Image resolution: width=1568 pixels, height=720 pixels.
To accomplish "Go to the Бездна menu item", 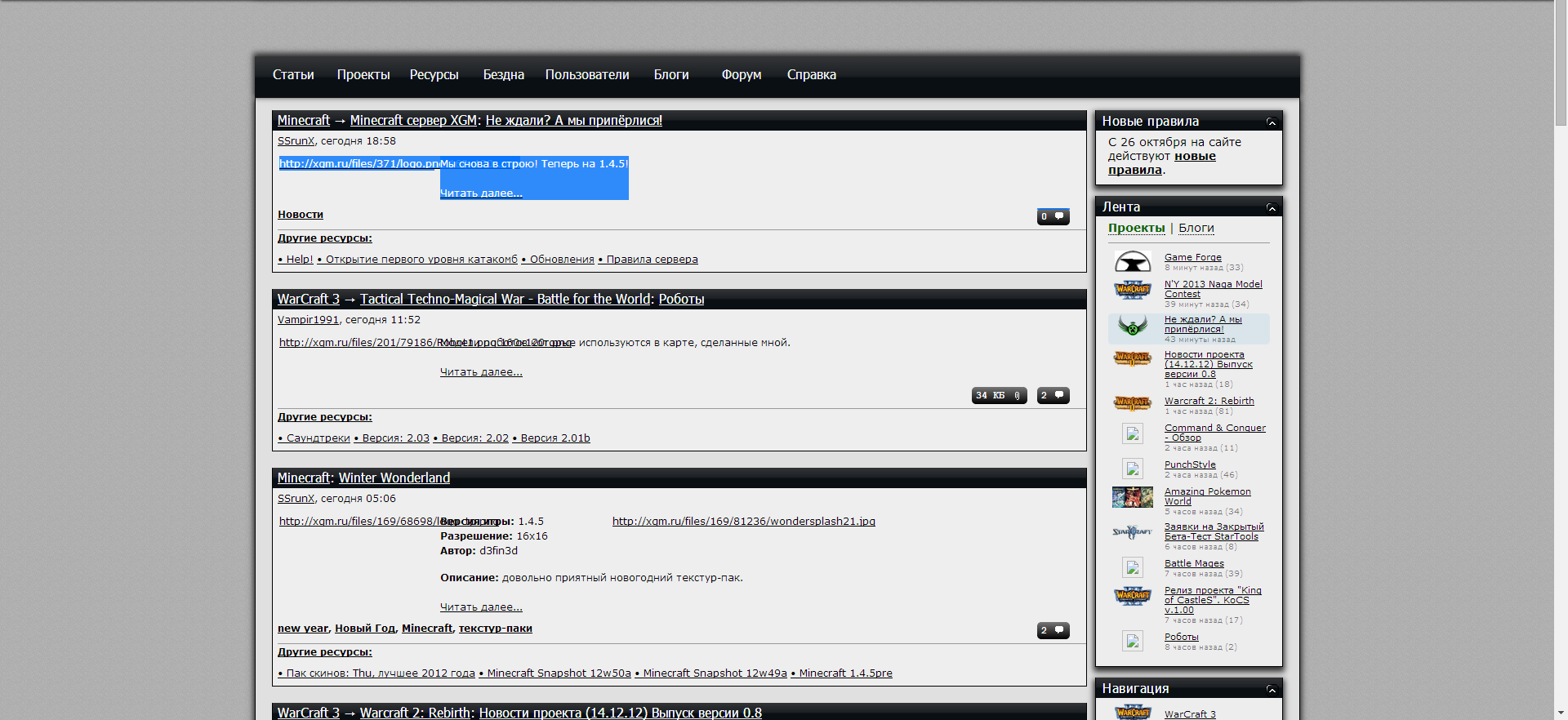I will tap(503, 75).
